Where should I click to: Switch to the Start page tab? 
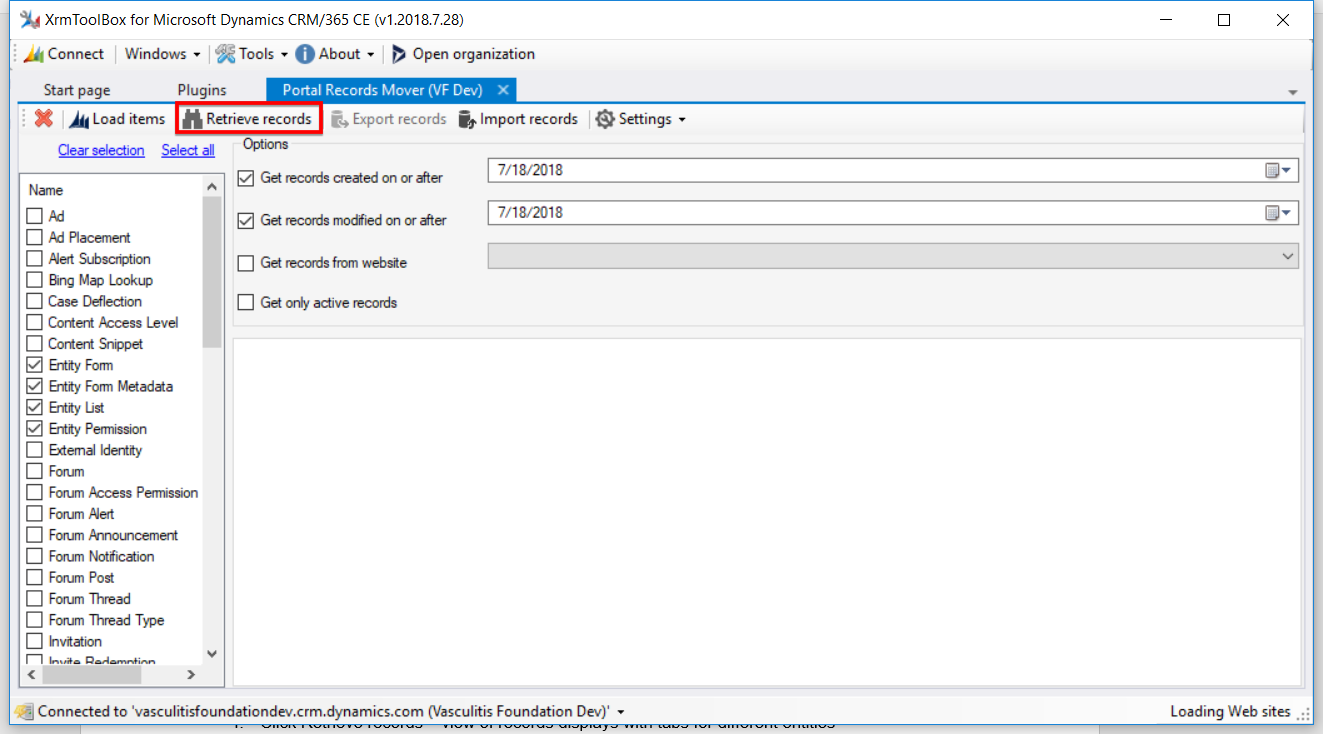pyautogui.click(x=77, y=90)
